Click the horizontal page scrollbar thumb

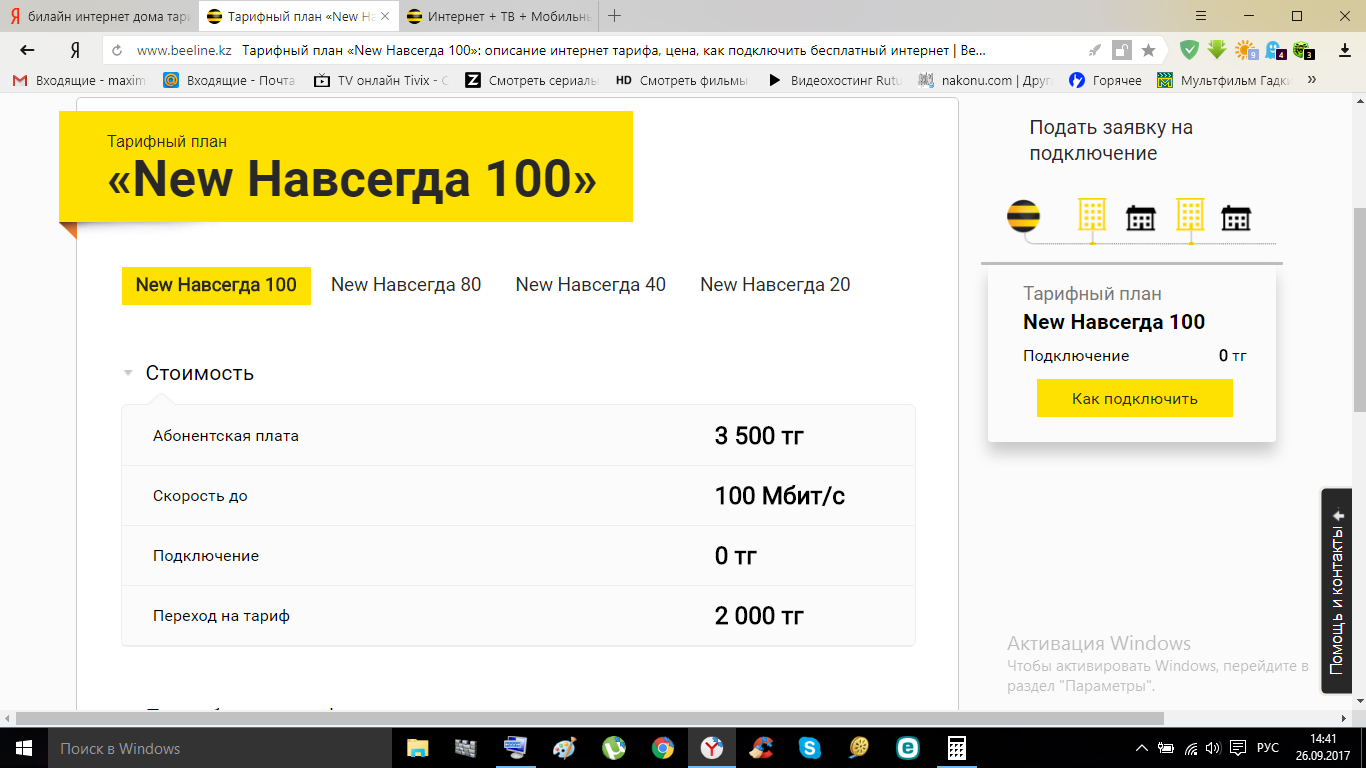pyautogui.click(x=589, y=718)
